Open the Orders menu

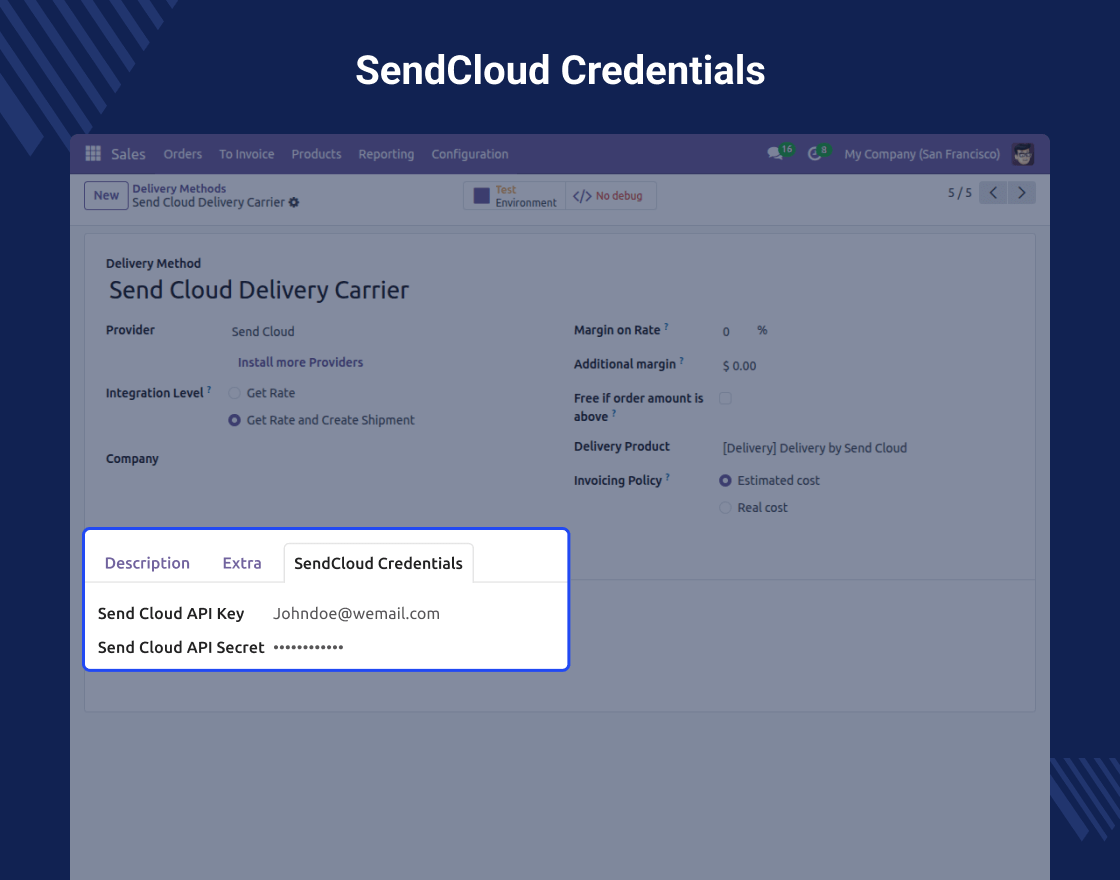click(183, 154)
